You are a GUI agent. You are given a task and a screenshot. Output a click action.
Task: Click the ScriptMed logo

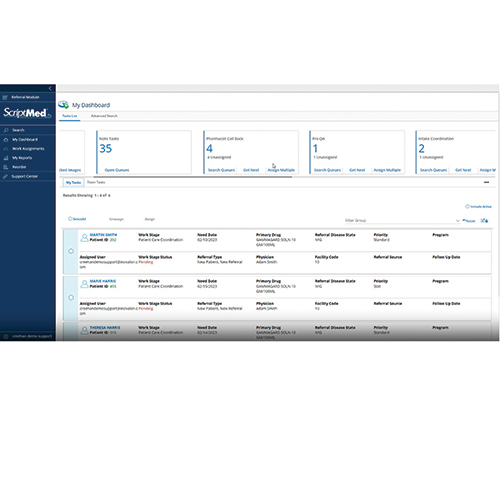tap(27, 113)
